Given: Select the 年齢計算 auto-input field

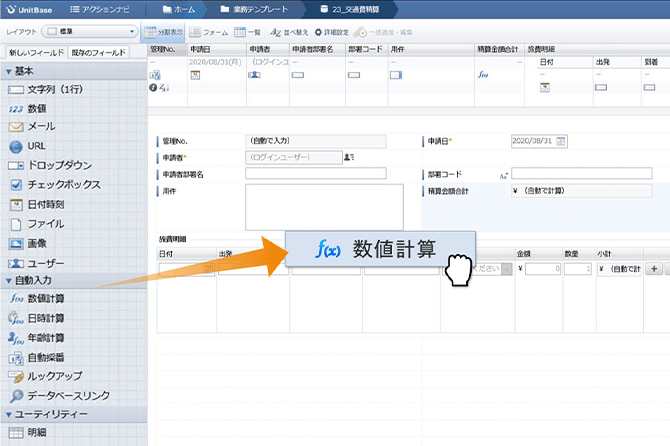Looking at the screenshot, I should point(37,338).
